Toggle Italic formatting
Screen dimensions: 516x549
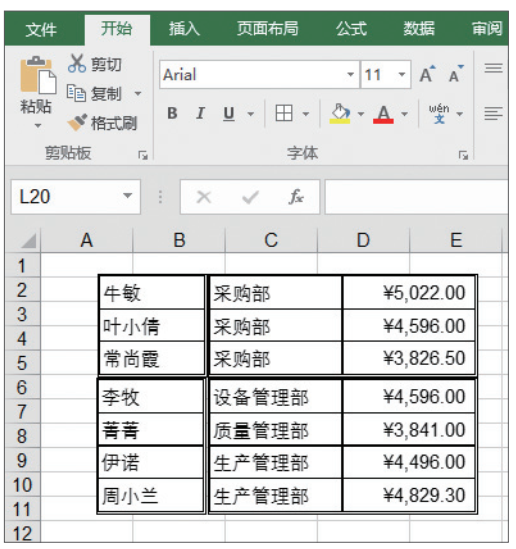tap(200, 113)
